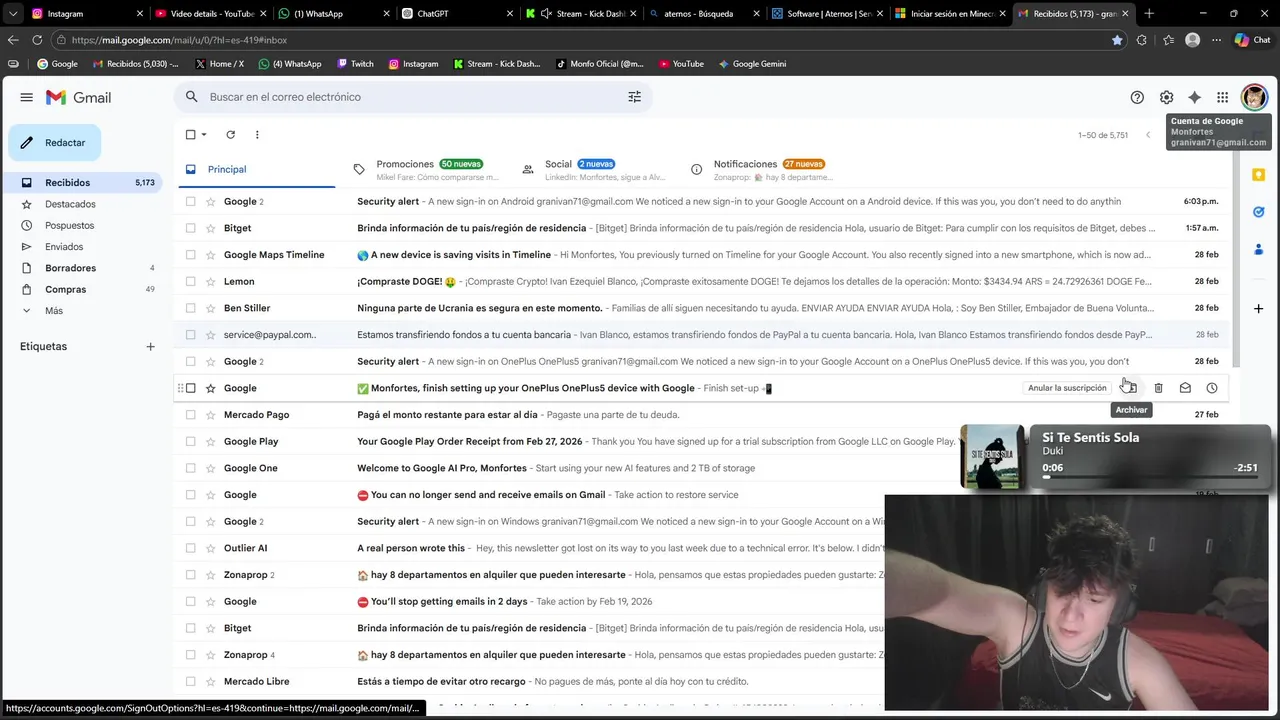Open browser extensions puzzle icon
This screenshot has width=1280, height=720.
pos(1142,40)
